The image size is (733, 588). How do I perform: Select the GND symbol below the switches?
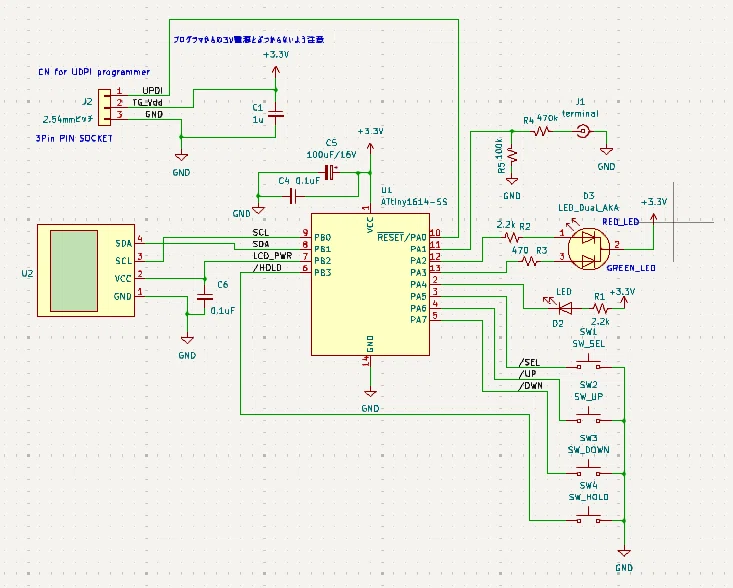tap(624, 553)
